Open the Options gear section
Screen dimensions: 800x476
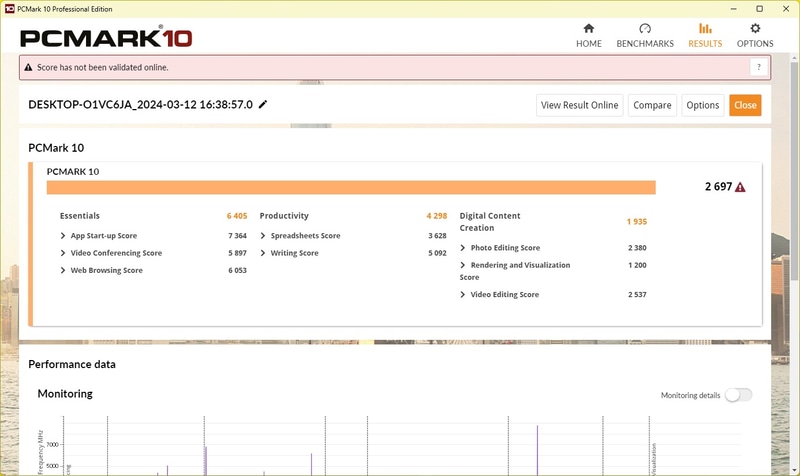755,36
